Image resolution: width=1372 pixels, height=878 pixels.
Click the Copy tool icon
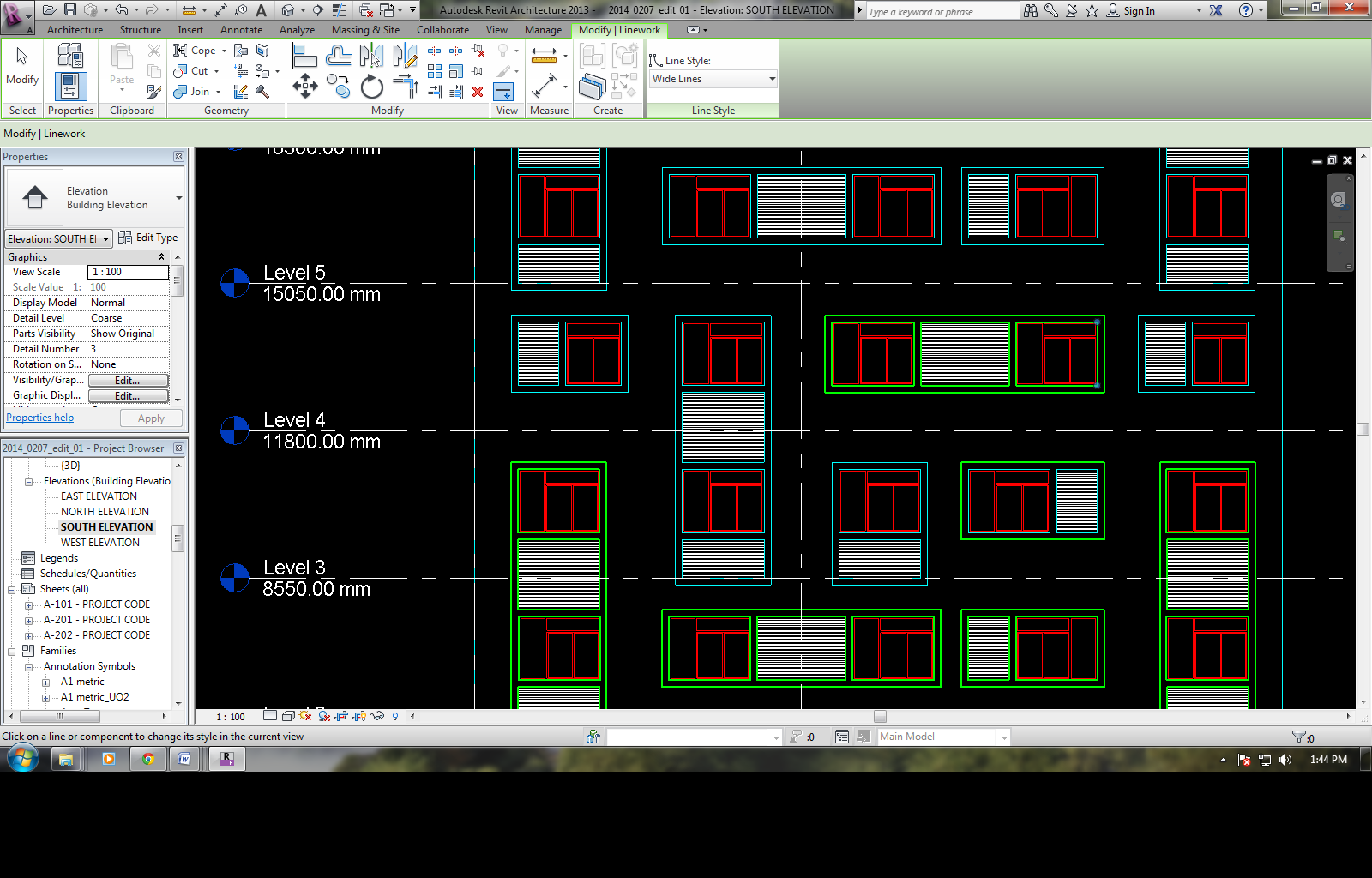[x=338, y=87]
